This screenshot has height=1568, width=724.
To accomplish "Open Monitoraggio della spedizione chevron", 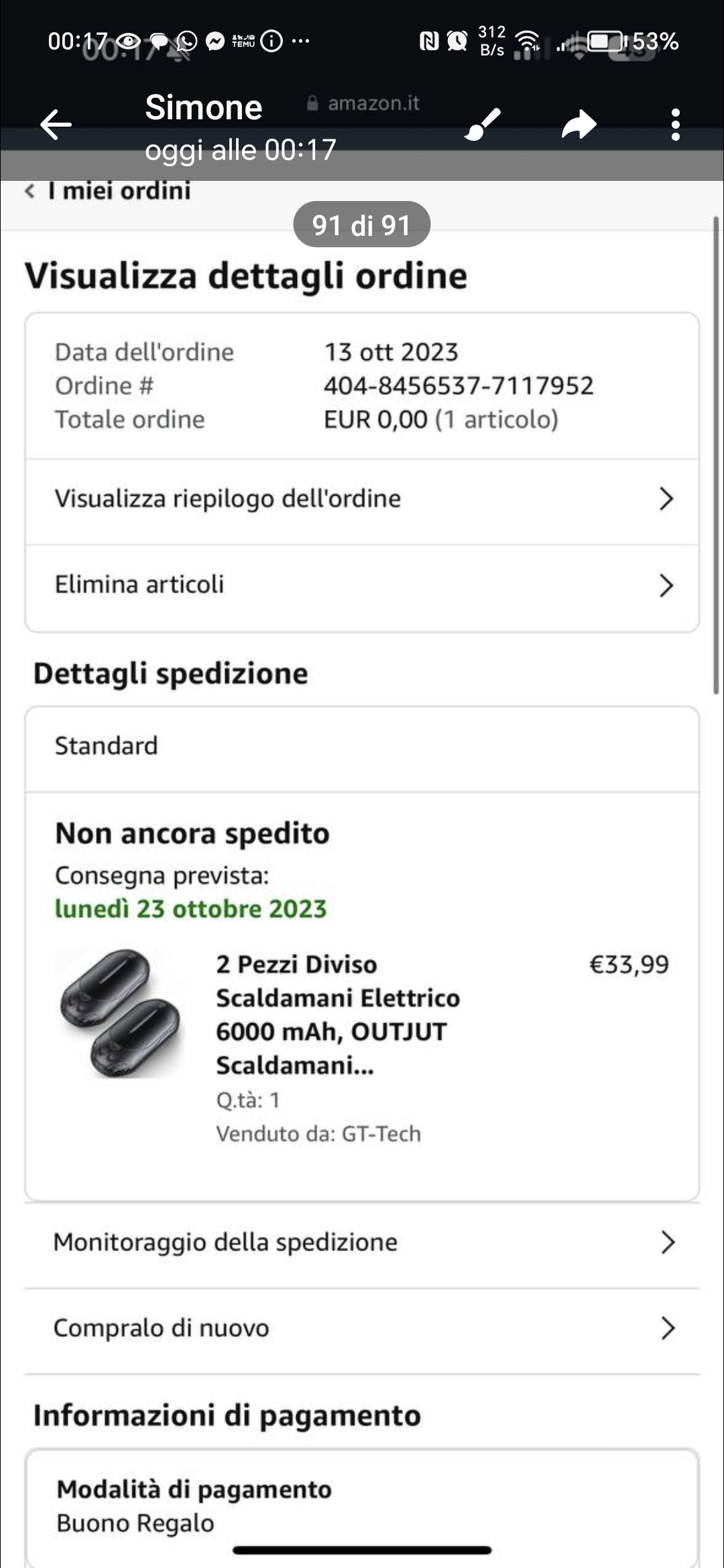I will pos(667,1242).
